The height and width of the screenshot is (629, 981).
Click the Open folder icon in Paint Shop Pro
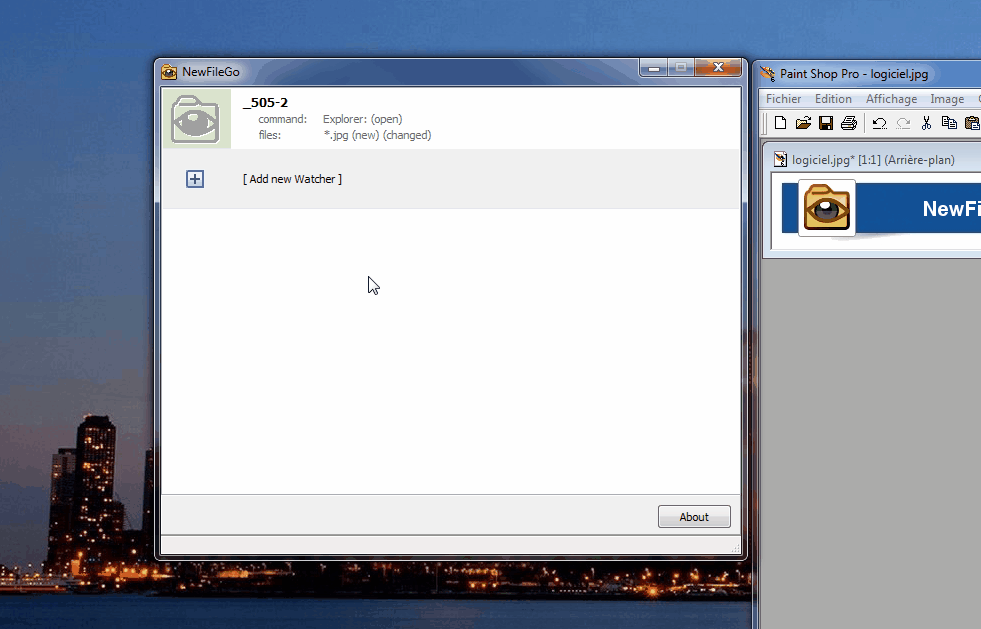(803, 123)
